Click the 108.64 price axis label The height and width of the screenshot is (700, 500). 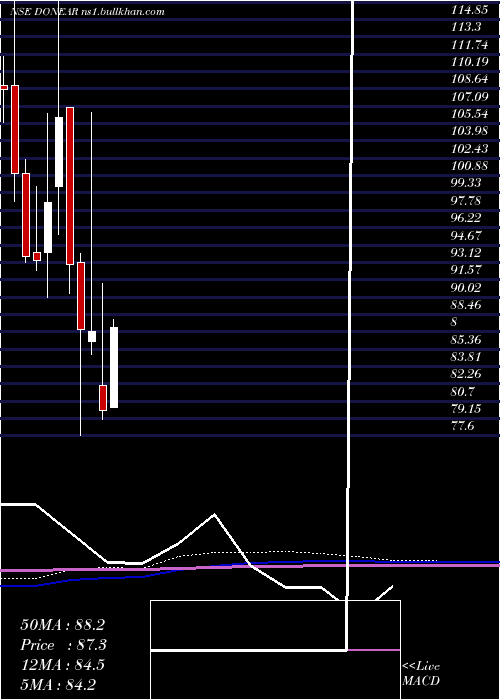click(469, 79)
